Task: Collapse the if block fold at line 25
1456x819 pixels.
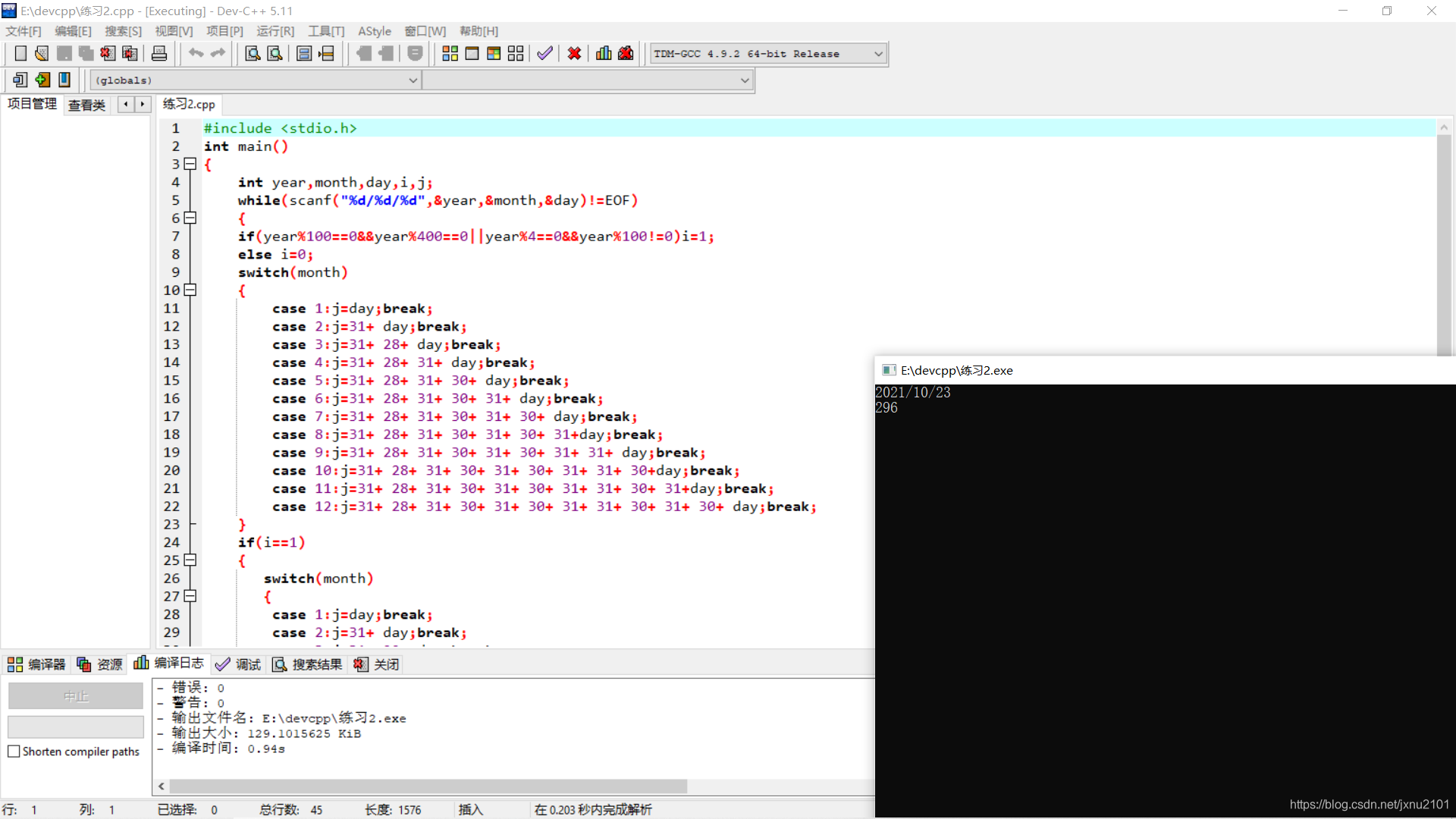Action: [x=190, y=560]
